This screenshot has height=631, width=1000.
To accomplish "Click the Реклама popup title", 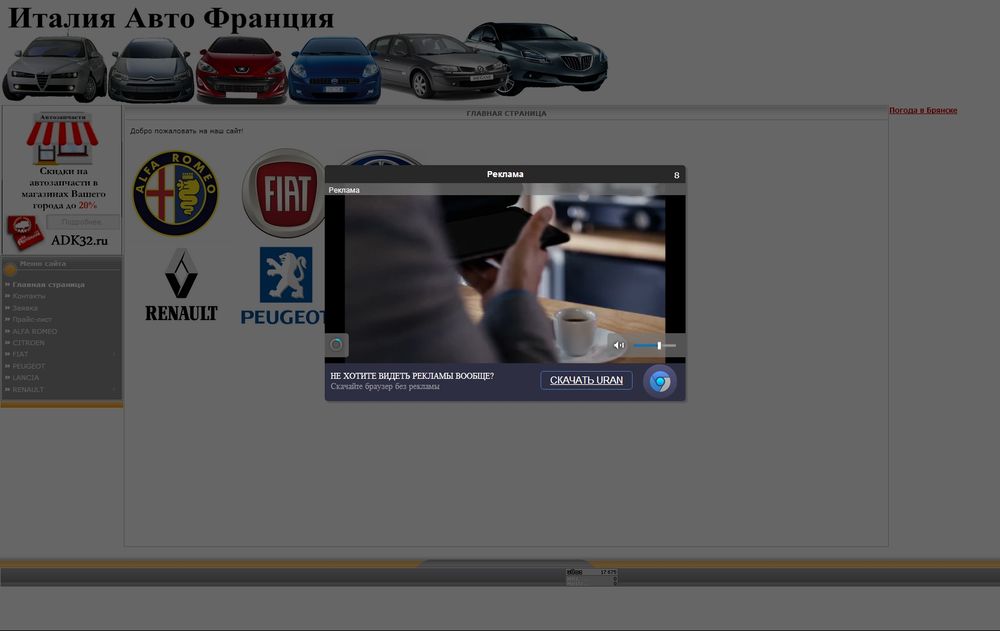I will click(x=504, y=174).
